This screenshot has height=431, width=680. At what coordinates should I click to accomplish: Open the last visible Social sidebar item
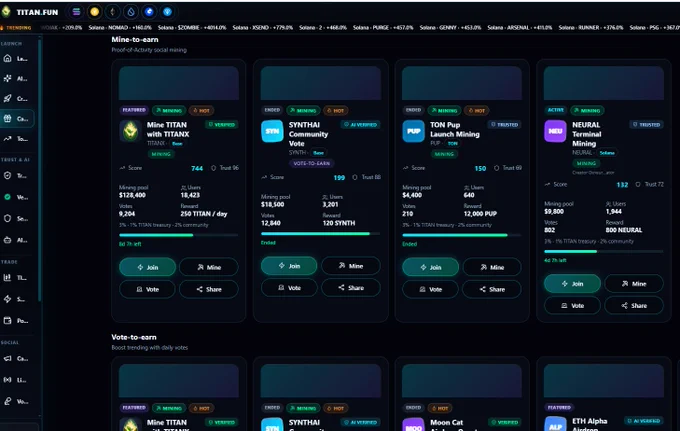[x=16, y=402]
